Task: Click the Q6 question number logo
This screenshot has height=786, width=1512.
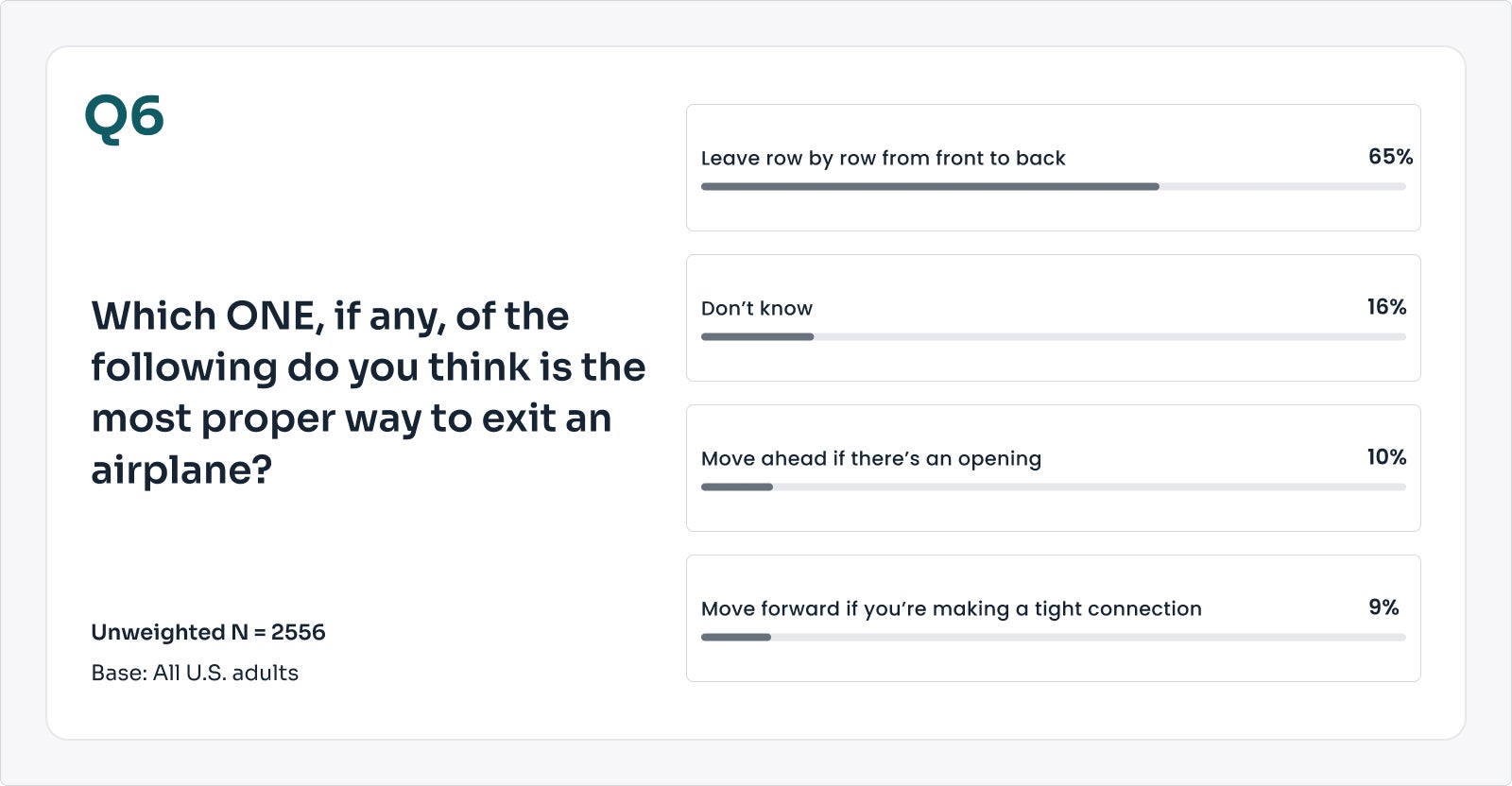Action: [124, 119]
